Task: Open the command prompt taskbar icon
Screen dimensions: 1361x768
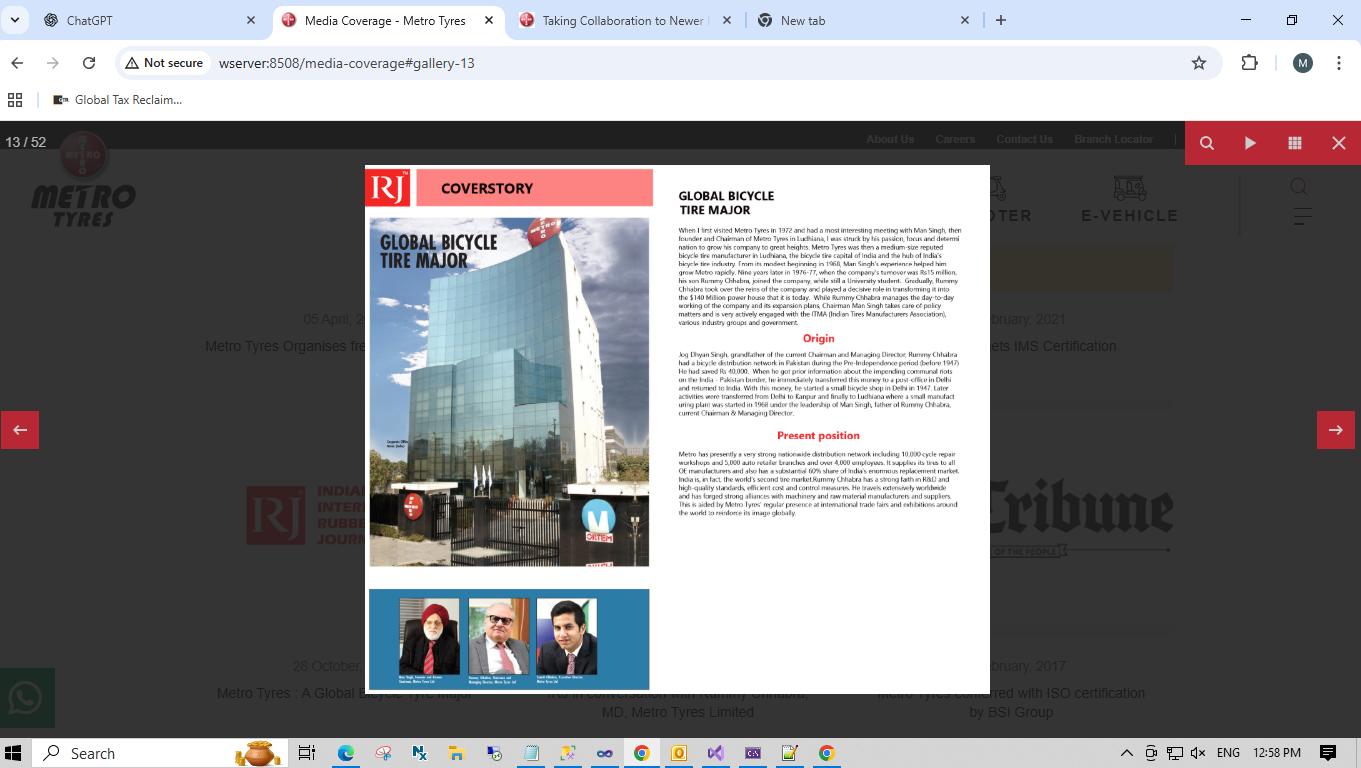Action: (753, 753)
